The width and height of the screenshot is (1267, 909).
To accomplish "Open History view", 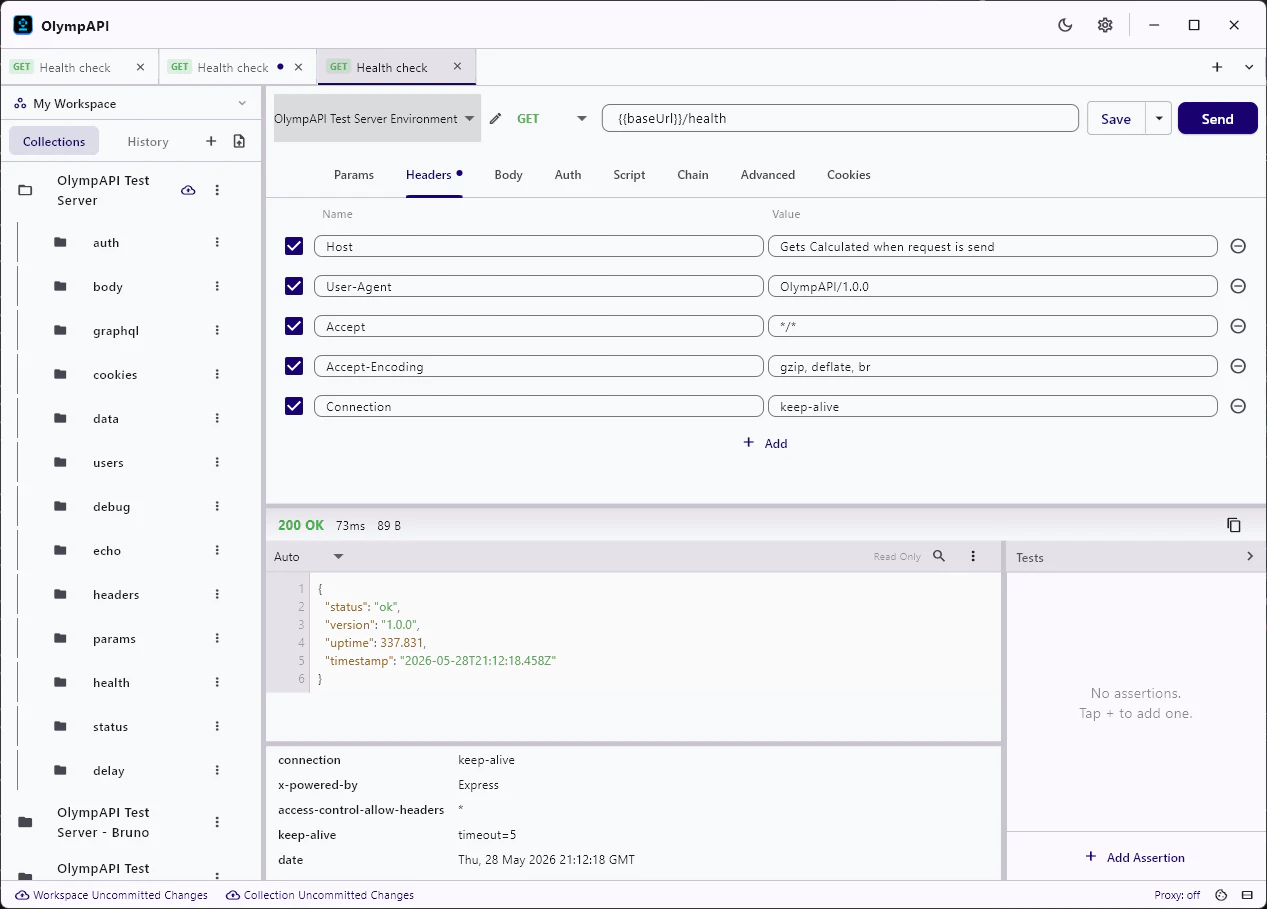I will pos(148,141).
